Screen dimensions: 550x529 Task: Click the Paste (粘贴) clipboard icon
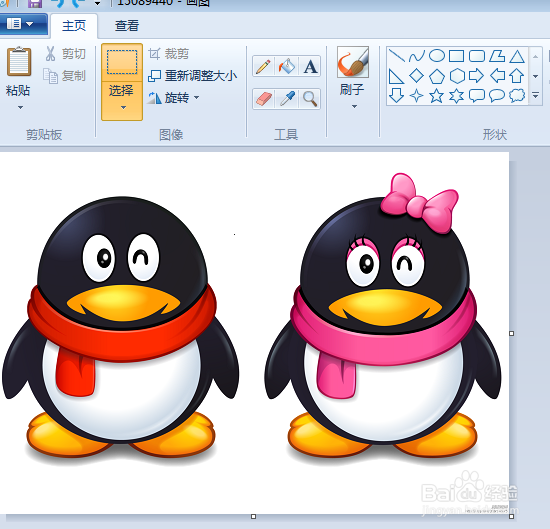pos(19,62)
